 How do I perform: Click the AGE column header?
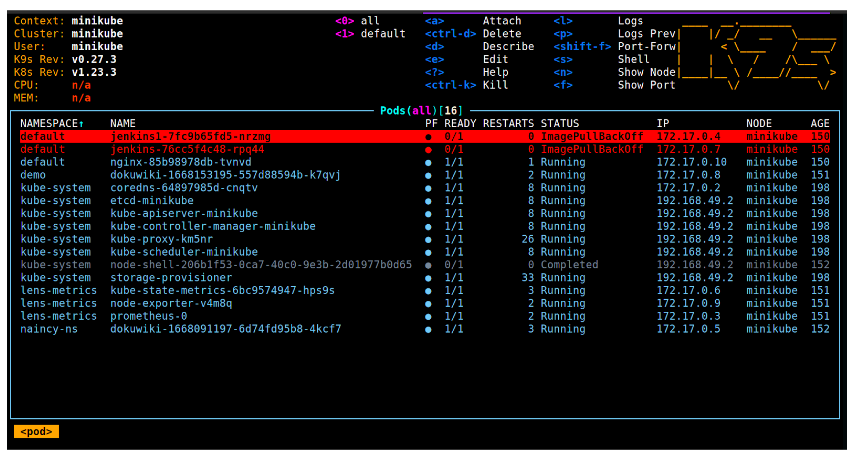pyautogui.click(x=820, y=124)
